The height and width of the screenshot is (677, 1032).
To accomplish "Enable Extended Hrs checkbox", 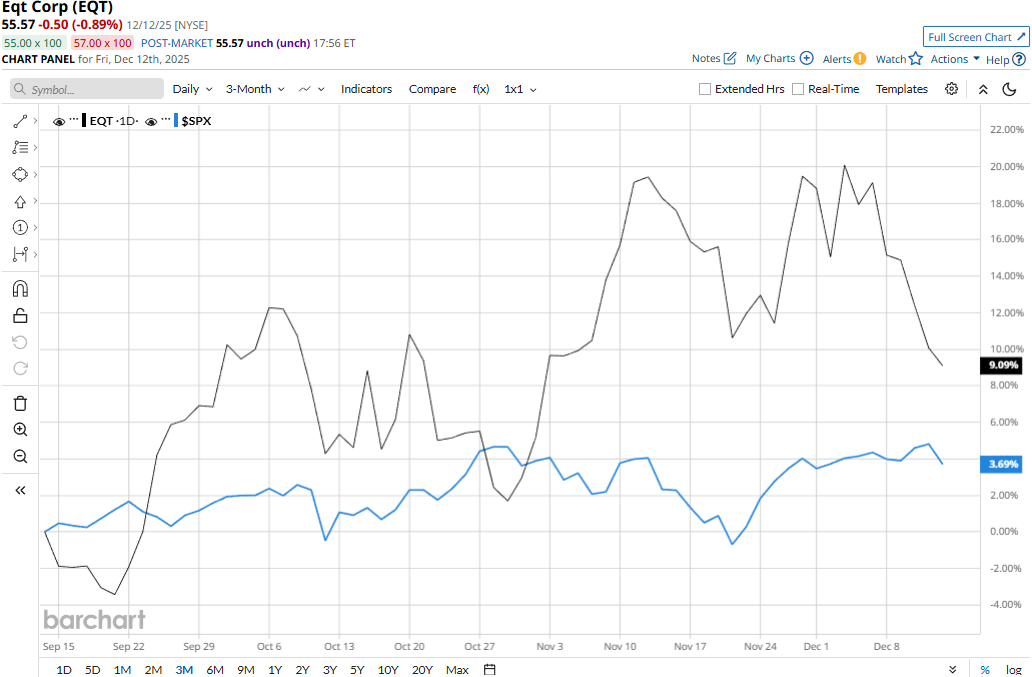I will coord(704,89).
